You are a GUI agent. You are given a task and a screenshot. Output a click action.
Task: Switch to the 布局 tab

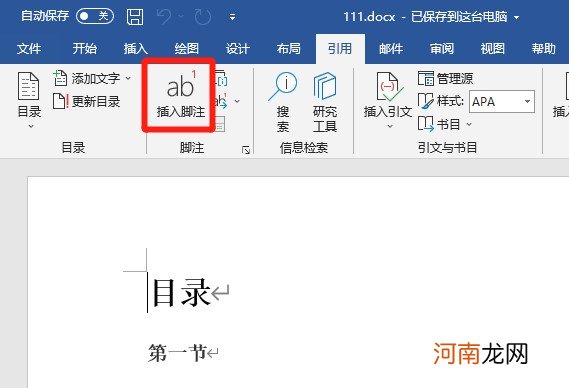click(289, 48)
